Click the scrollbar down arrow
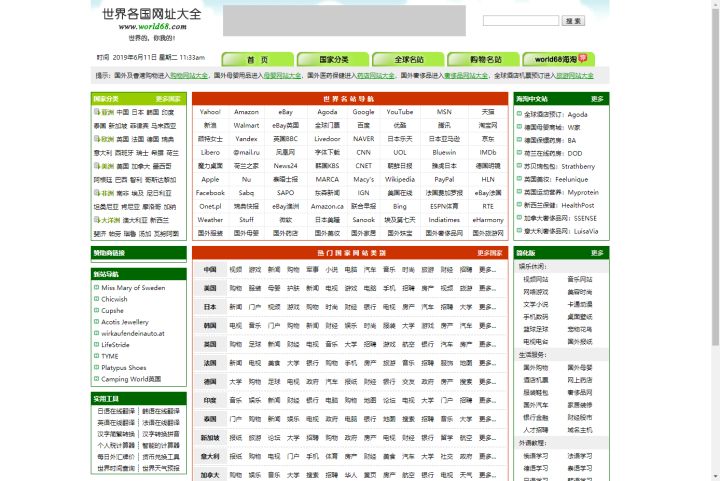 coord(715,477)
